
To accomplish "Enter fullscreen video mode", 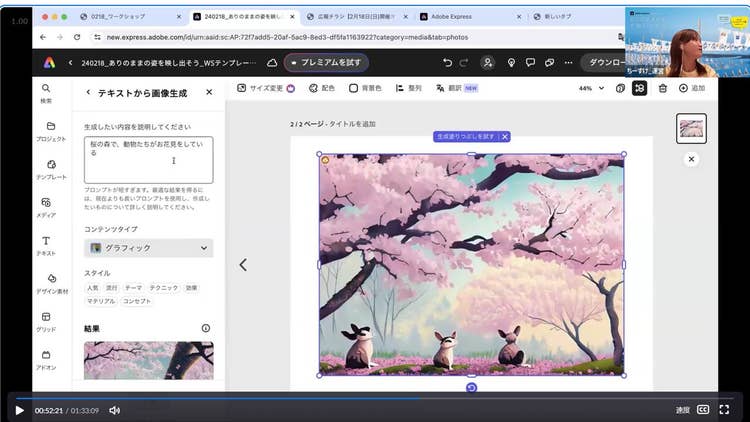I will coord(724,410).
